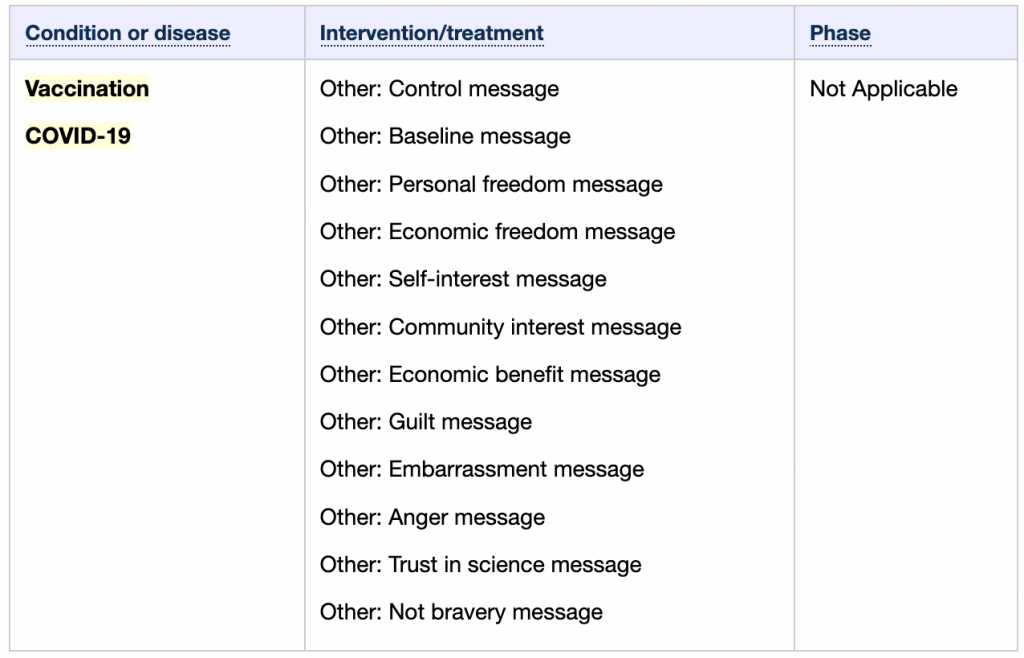Image resolution: width=1024 pixels, height=658 pixels.
Task: Click the Baseline message entry
Action: (445, 136)
